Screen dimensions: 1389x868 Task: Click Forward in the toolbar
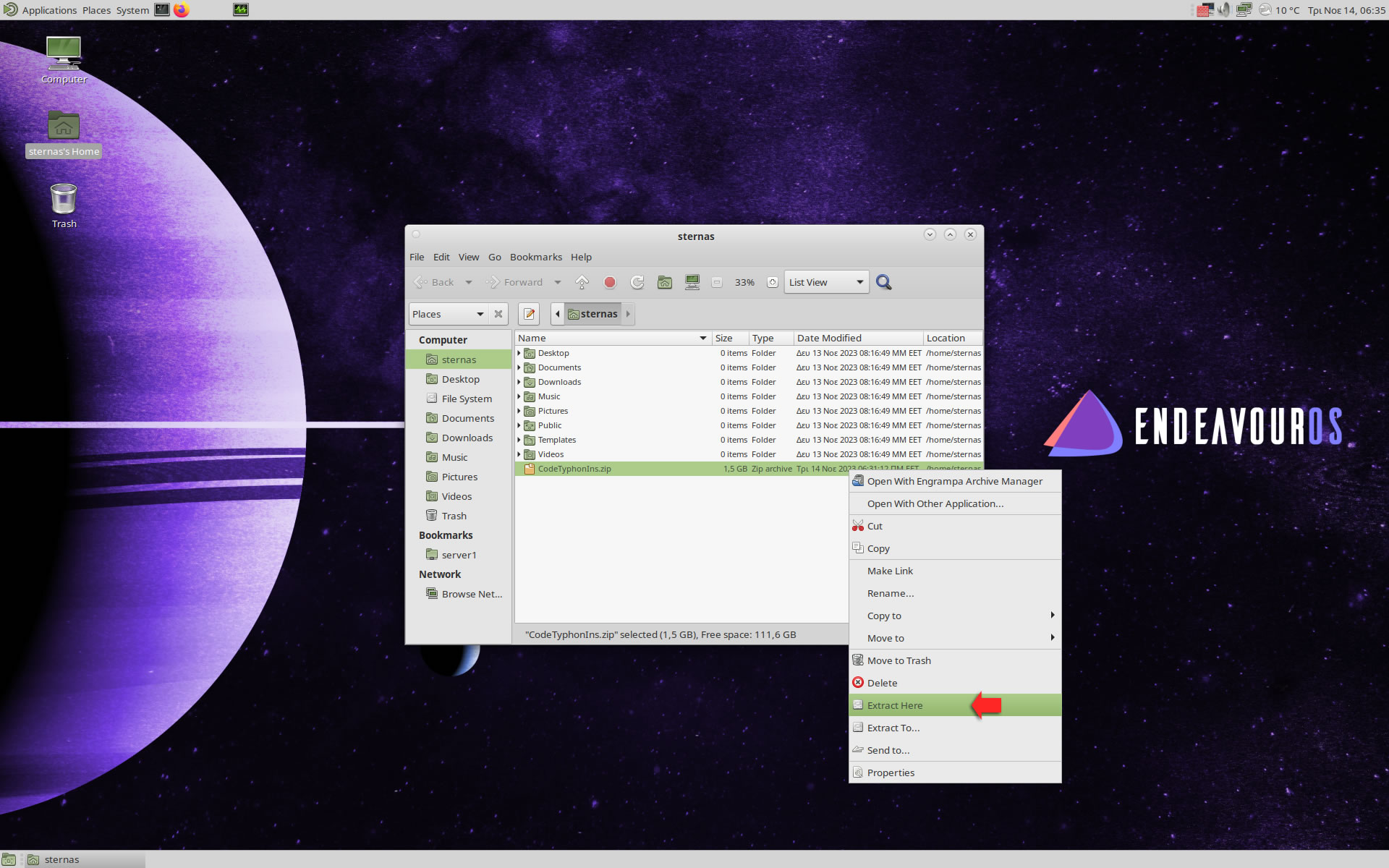514,282
